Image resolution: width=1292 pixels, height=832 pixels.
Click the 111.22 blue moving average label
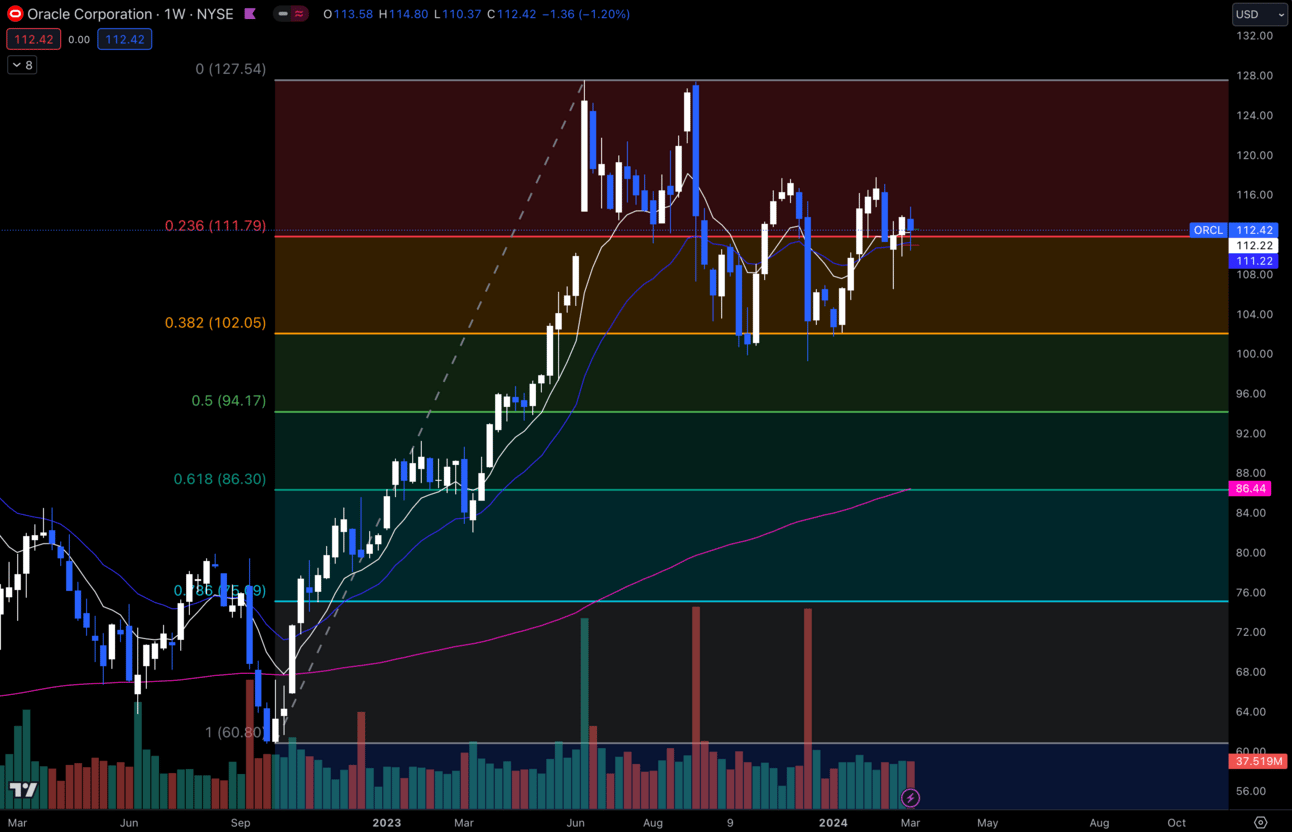[x=1254, y=261]
